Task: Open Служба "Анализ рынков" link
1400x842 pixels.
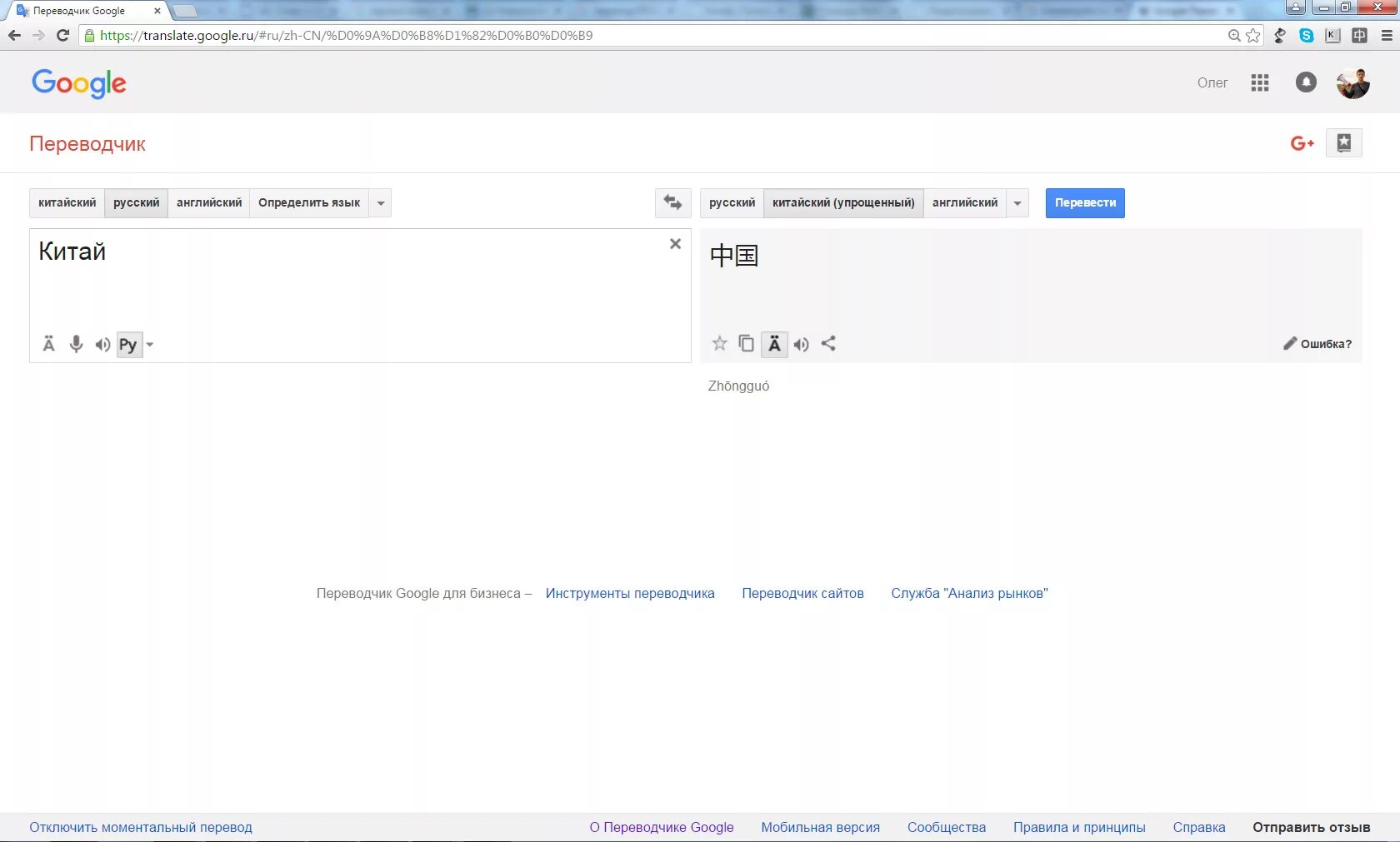Action: [969, 594]
